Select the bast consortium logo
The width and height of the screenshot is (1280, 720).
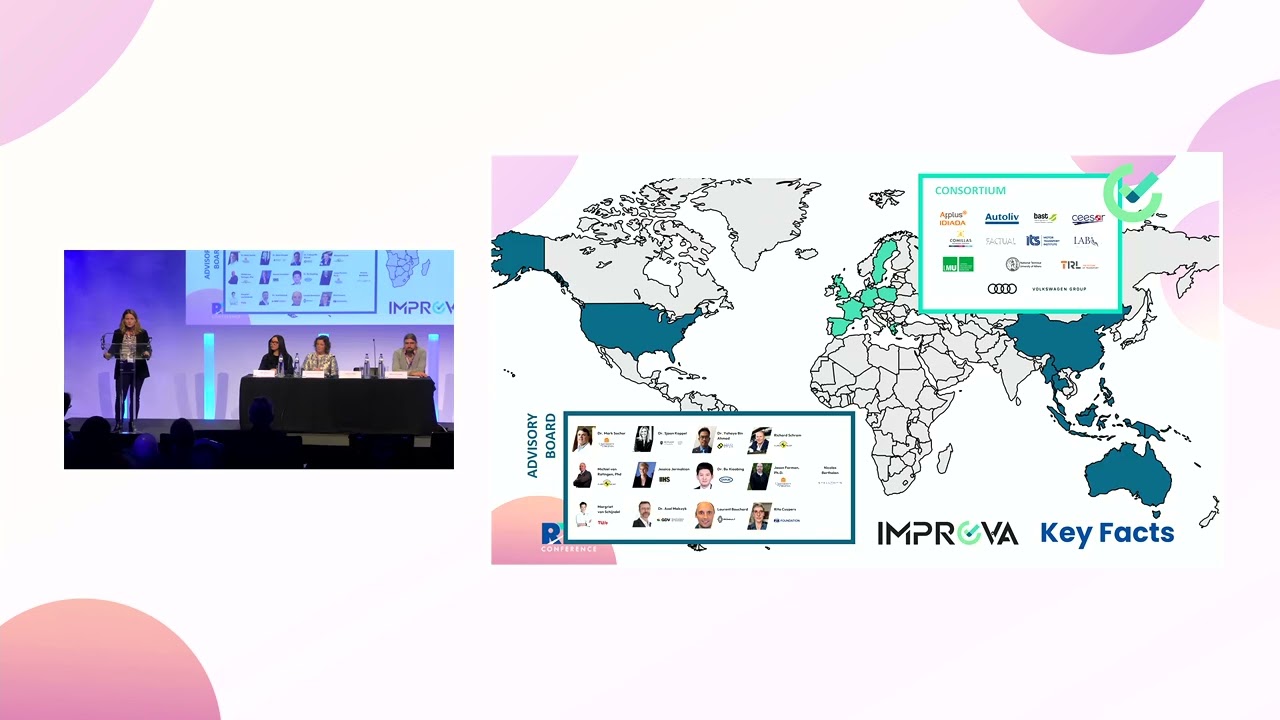coord(1045,217)
